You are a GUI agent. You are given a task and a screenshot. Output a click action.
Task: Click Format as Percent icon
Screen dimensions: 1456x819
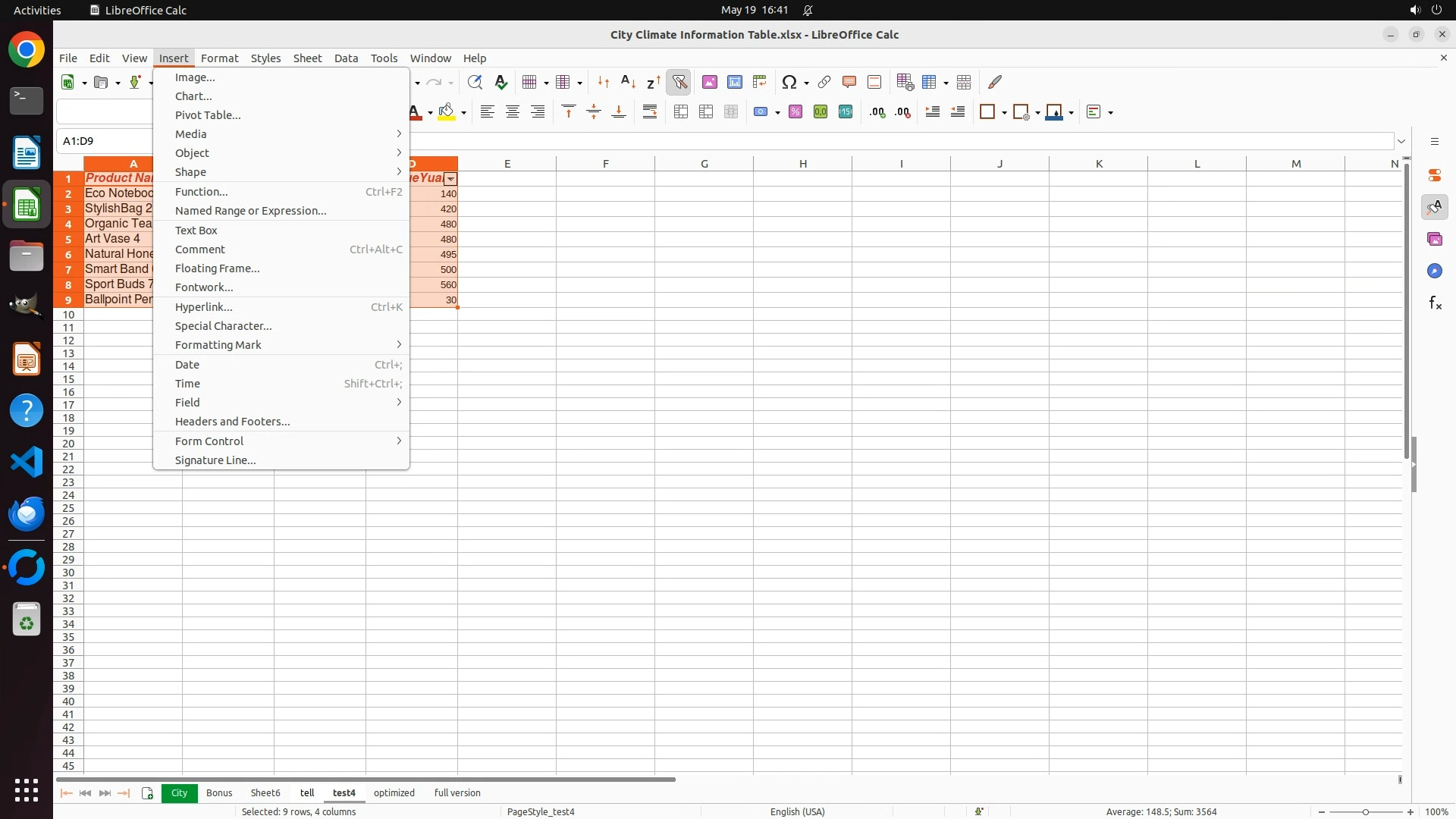pos(795,112)
